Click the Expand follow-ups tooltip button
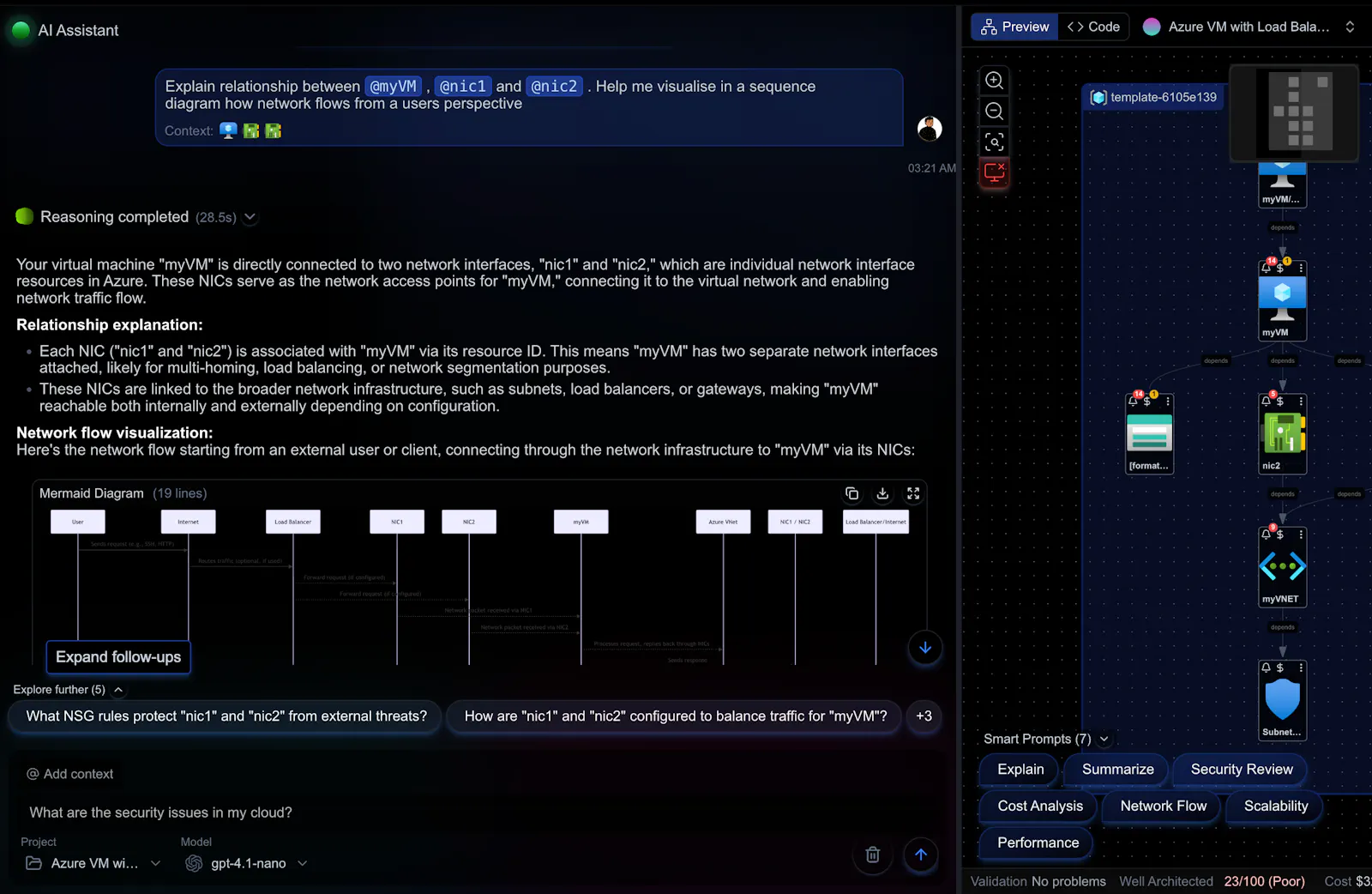Image resolution: width=1372 pixels, height=894 pixels. (118, 657)
